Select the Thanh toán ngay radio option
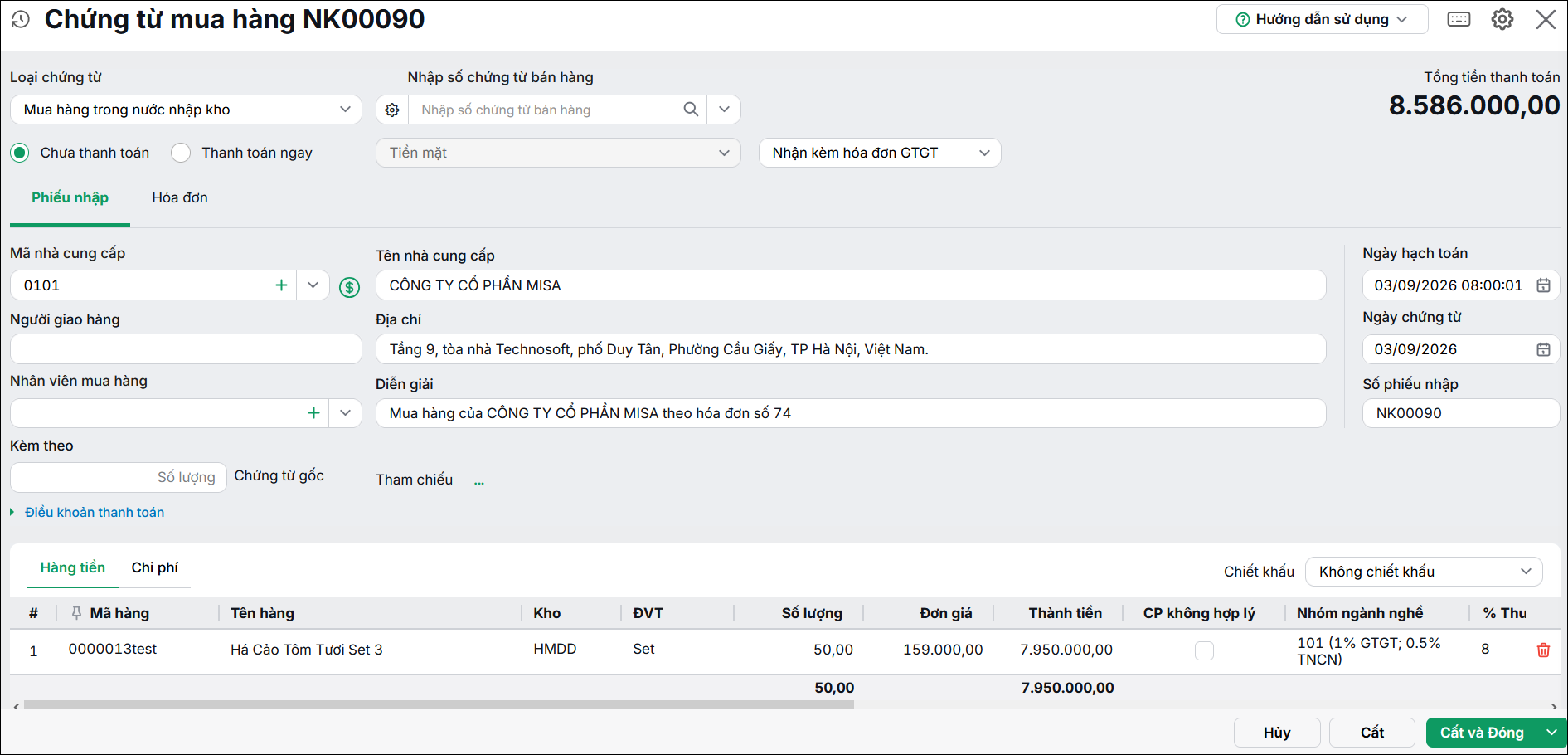The image size is (1568, 755). click(x=181, y=153)
